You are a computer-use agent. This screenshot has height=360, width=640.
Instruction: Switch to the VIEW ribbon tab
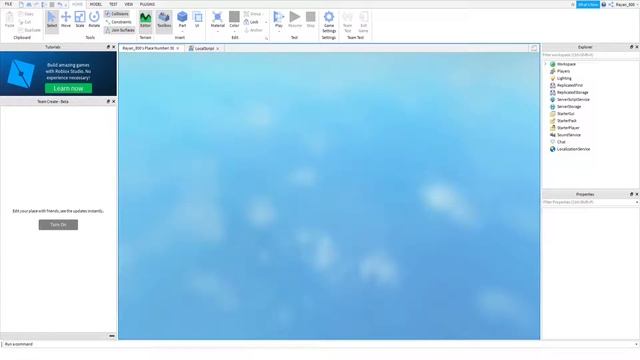click(x=129, y=4)
